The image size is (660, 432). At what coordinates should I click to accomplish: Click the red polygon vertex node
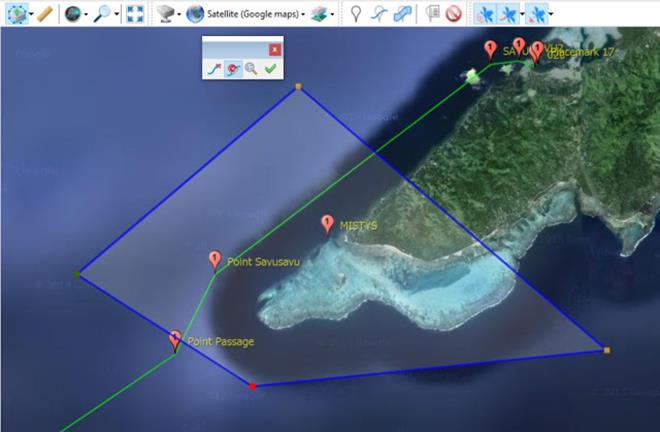pos(252,385)
